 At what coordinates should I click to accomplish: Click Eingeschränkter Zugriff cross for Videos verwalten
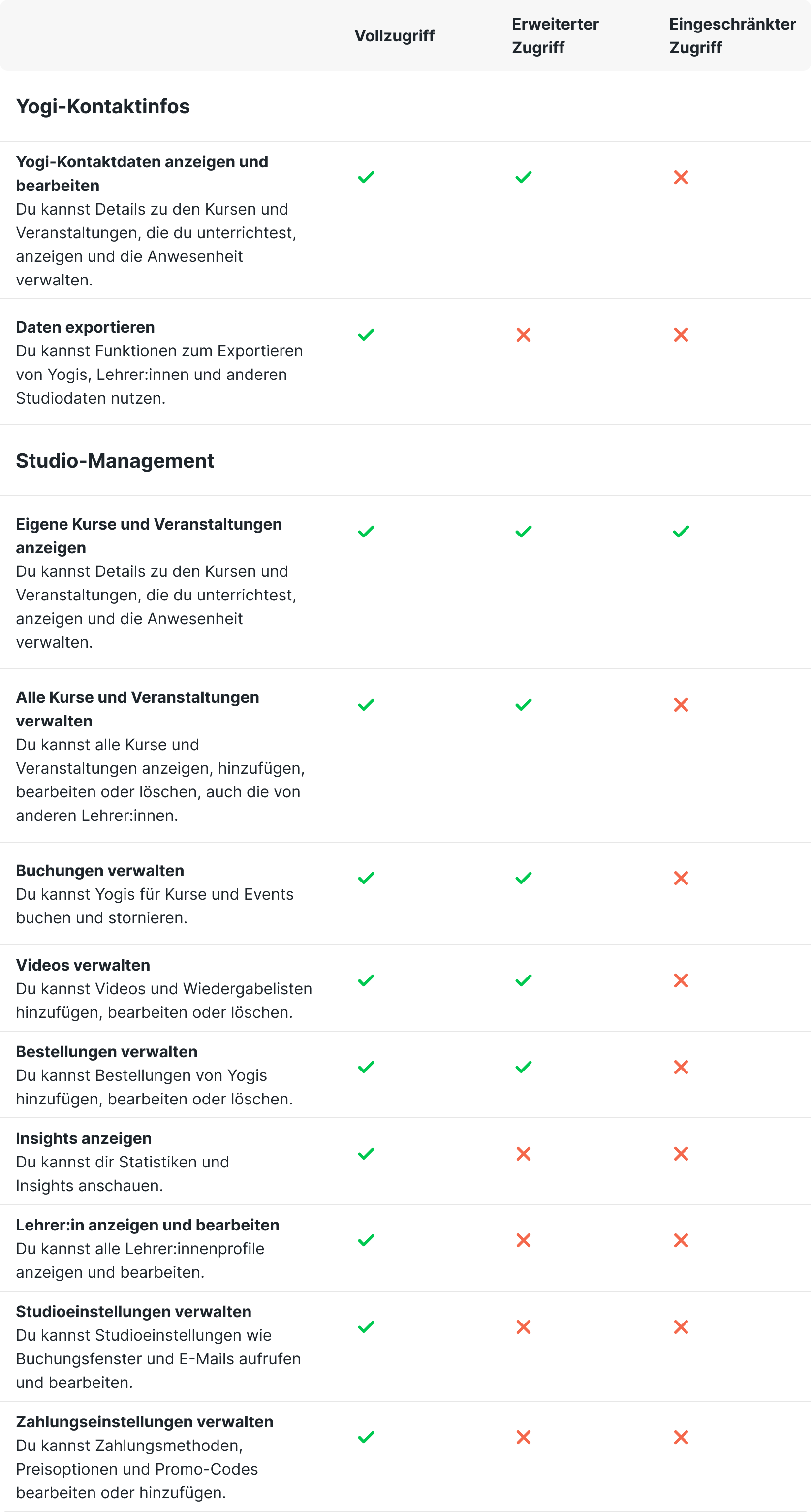[681, 980]
